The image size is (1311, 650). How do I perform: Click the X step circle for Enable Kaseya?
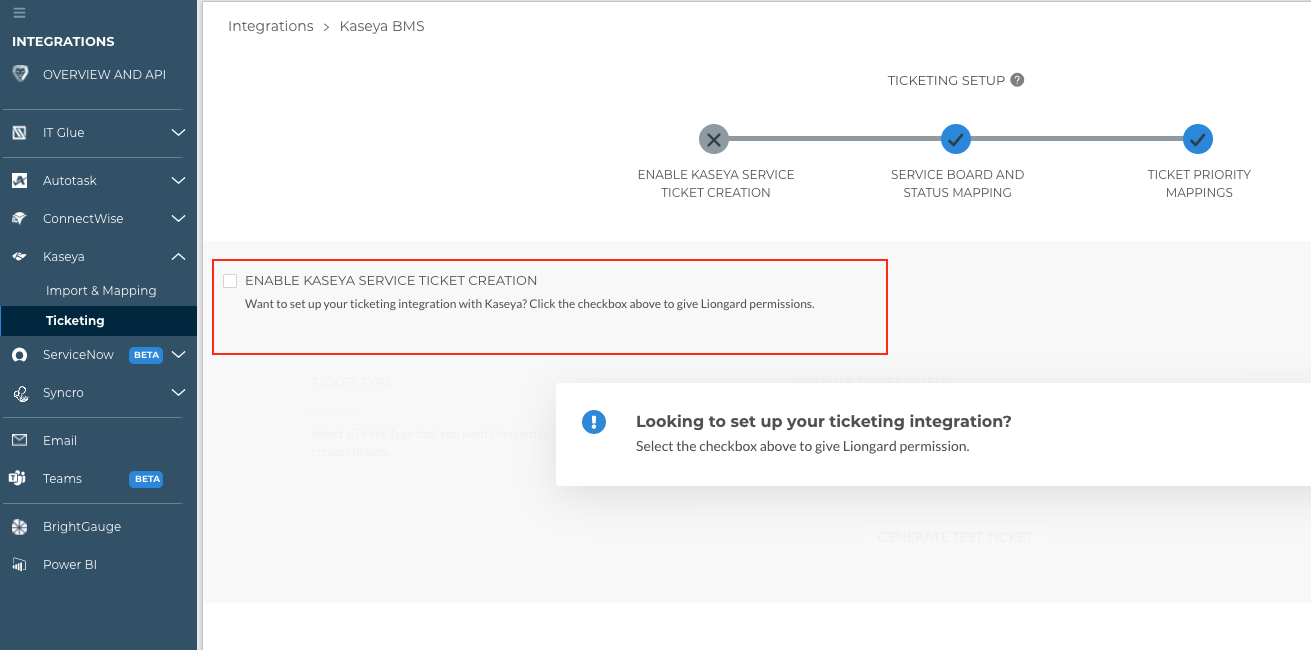pyautogui.click(x=714, y=139)
